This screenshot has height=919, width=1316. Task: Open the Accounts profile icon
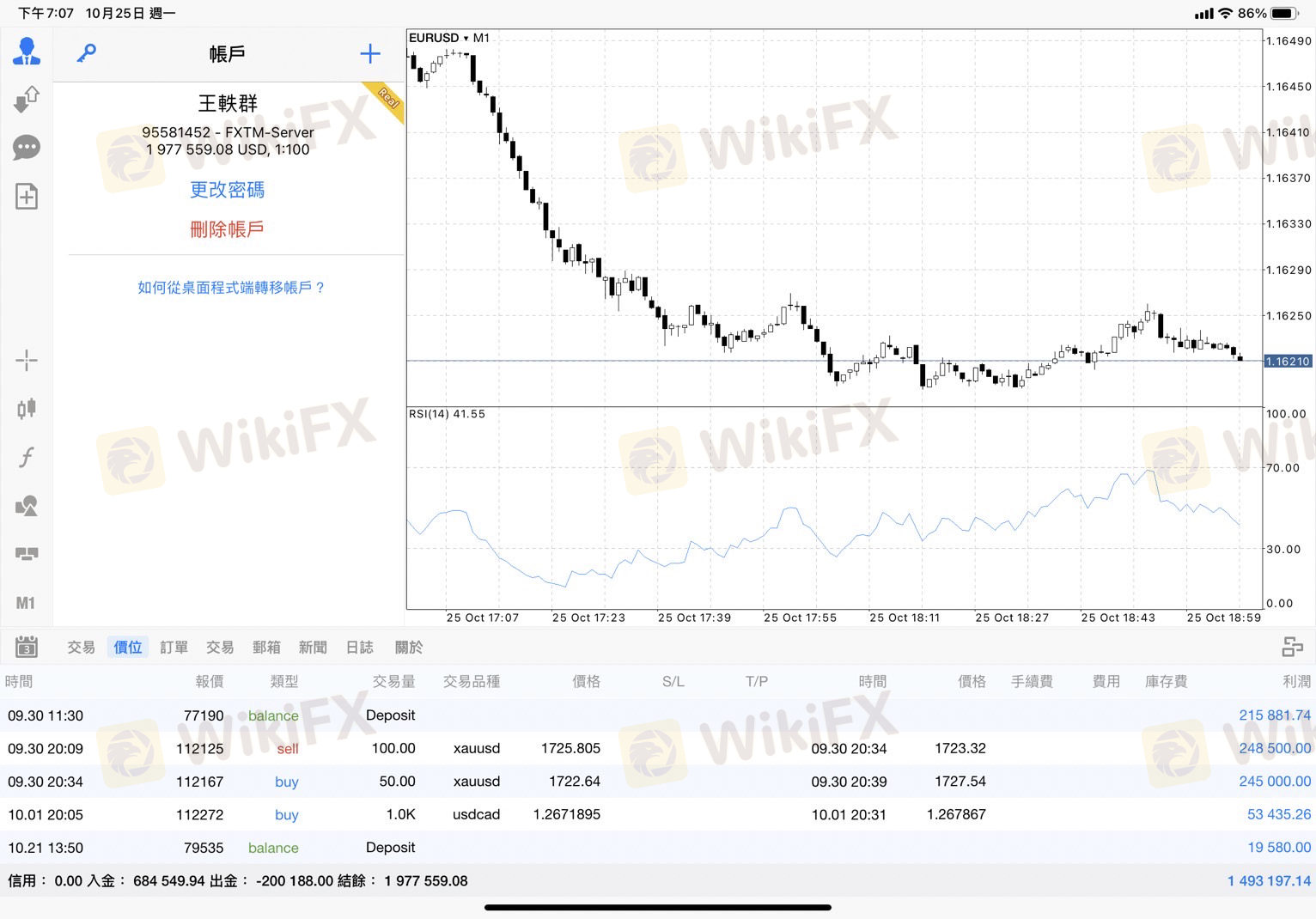[x=27, y=52]
